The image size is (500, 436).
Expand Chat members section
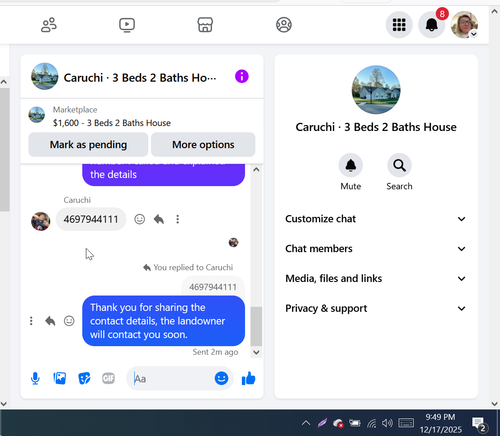point(376,249)
